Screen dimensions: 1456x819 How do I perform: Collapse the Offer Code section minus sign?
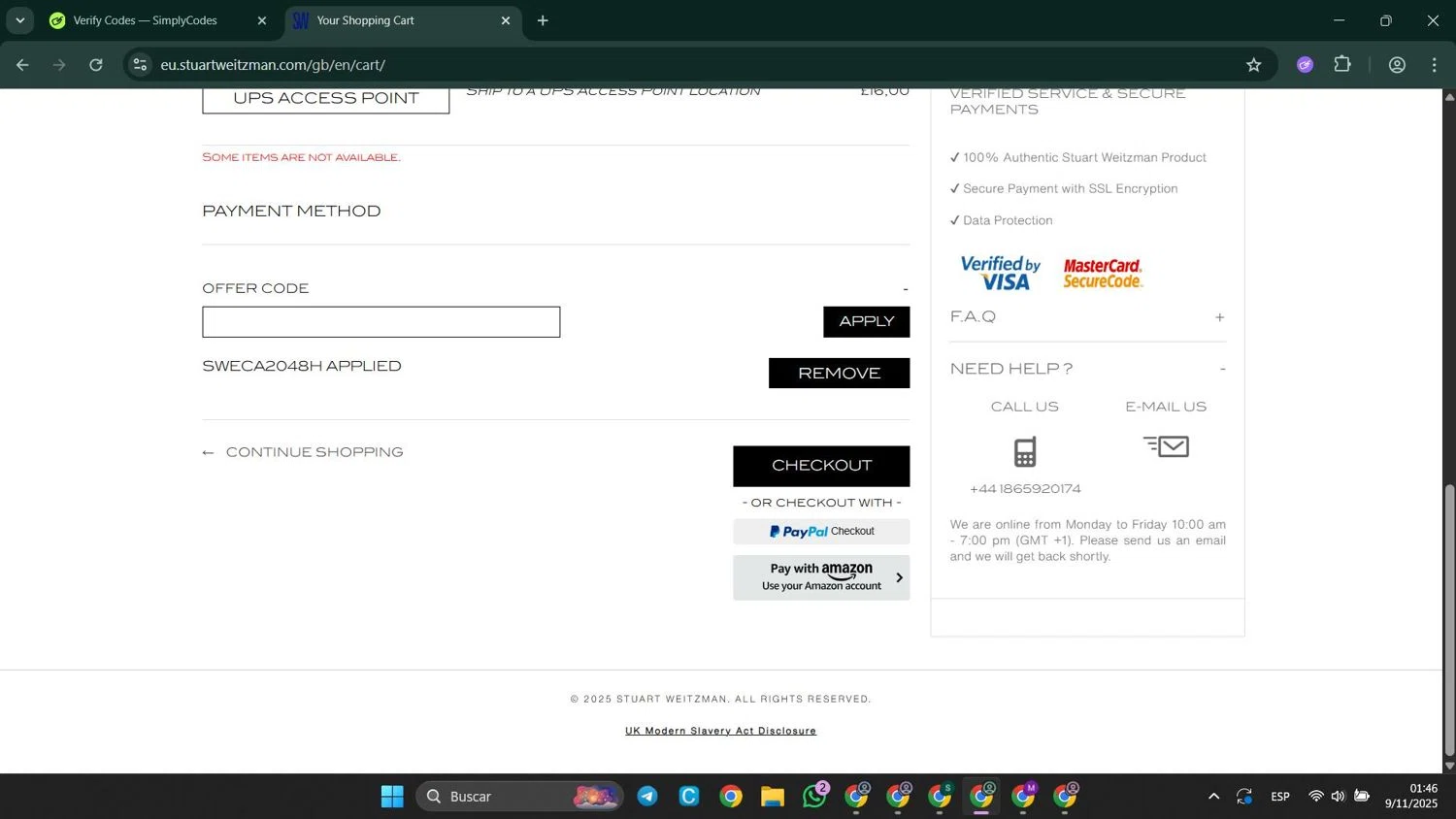tap(905, 289)
